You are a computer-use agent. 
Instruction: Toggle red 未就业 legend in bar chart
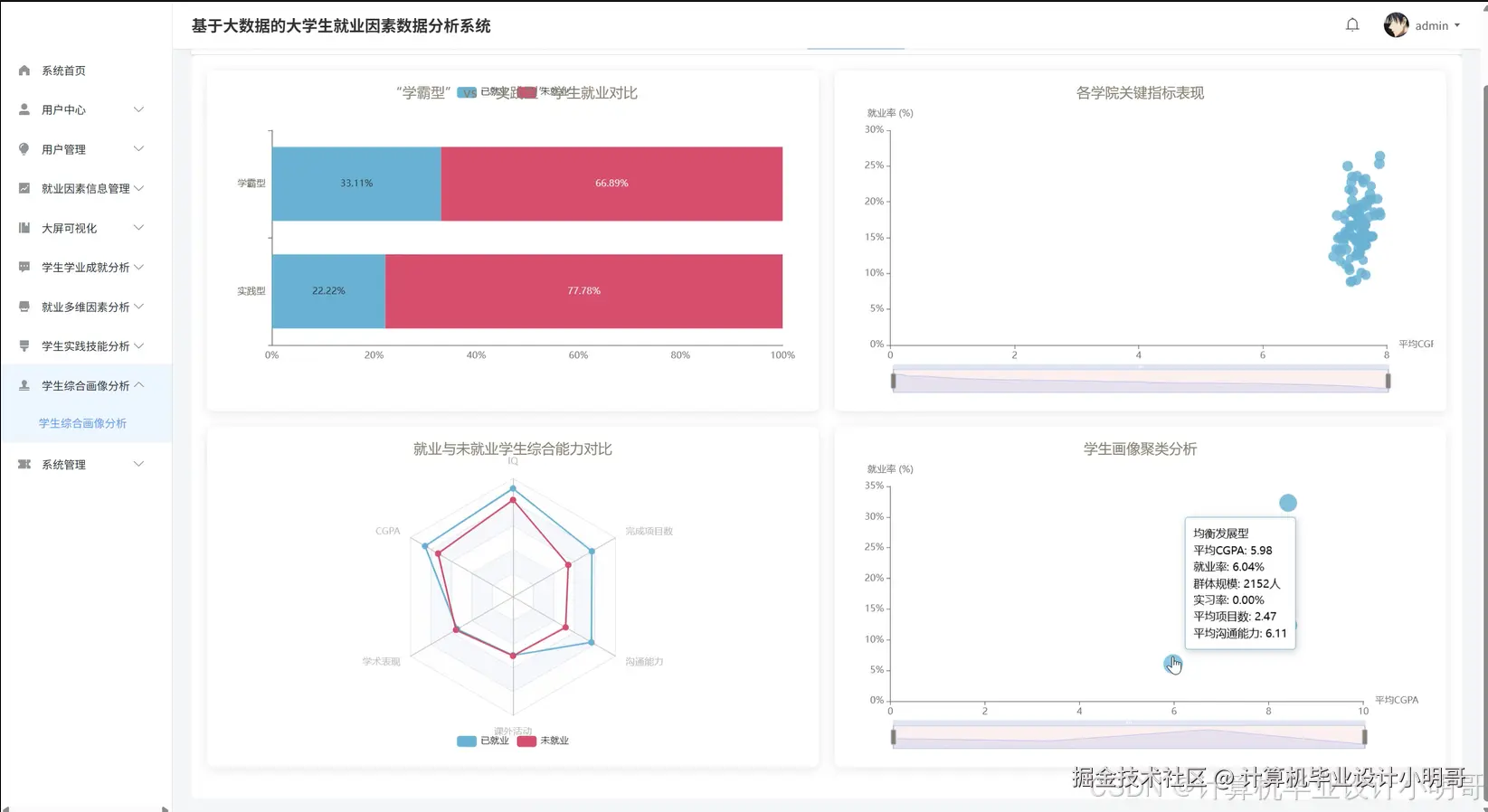[x=526, y=92]
